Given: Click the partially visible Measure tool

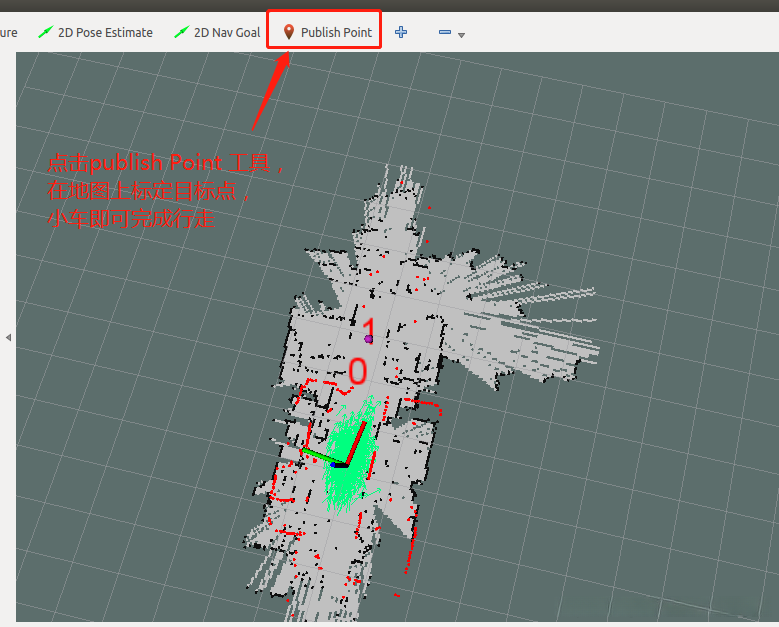Looking at the screenshot, I should click(8, 32).
